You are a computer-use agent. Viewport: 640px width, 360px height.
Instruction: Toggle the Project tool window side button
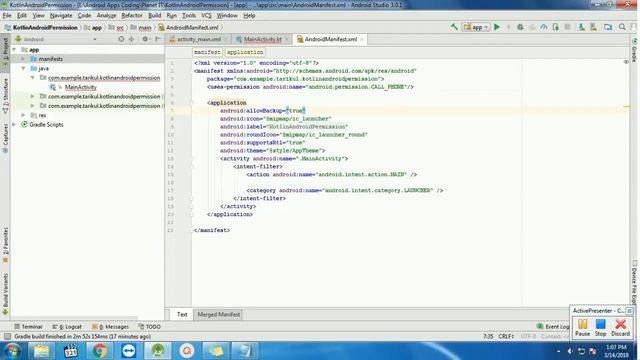click(x=5, y=53)
